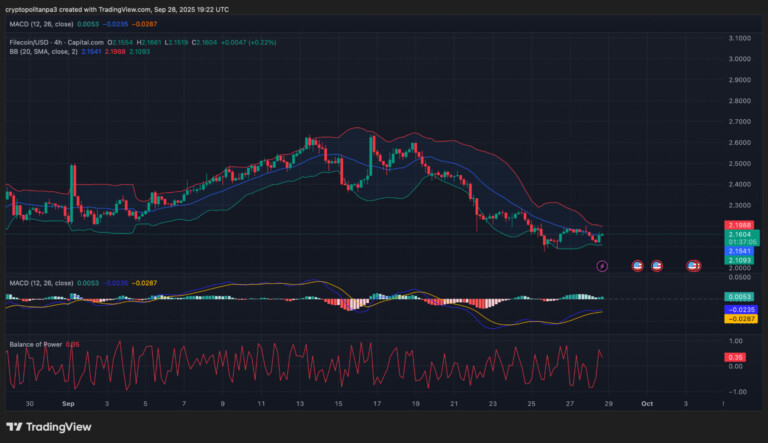The image size is (768, 443).
Task: Select the Balance of Power indicator label
Action: (36, 345)
